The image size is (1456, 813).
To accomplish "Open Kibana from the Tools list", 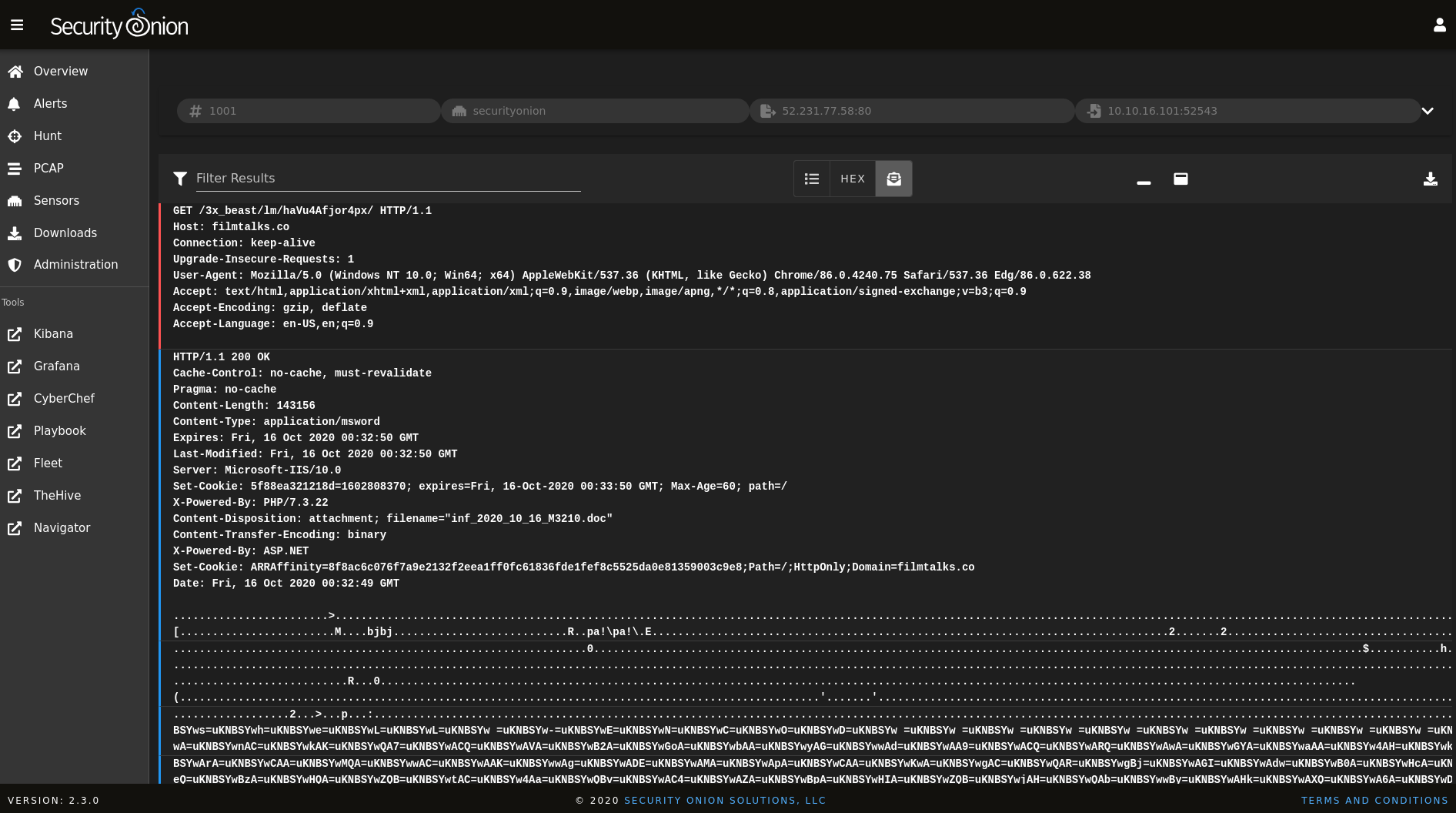I will (53, 333).
